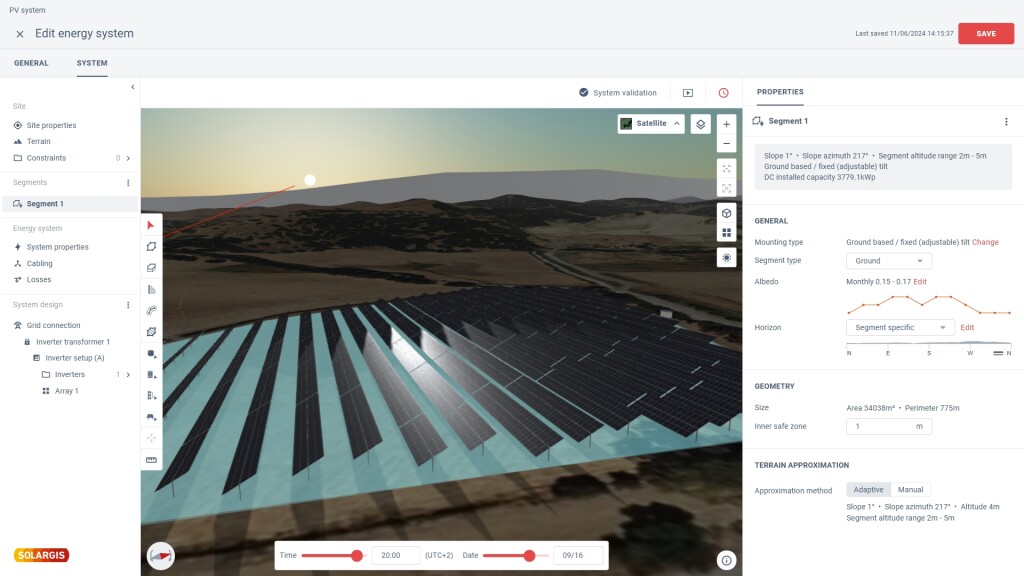Open Cabling in the Energy system section
Screen dimensions: 1024x576
(x=39, y=264)
